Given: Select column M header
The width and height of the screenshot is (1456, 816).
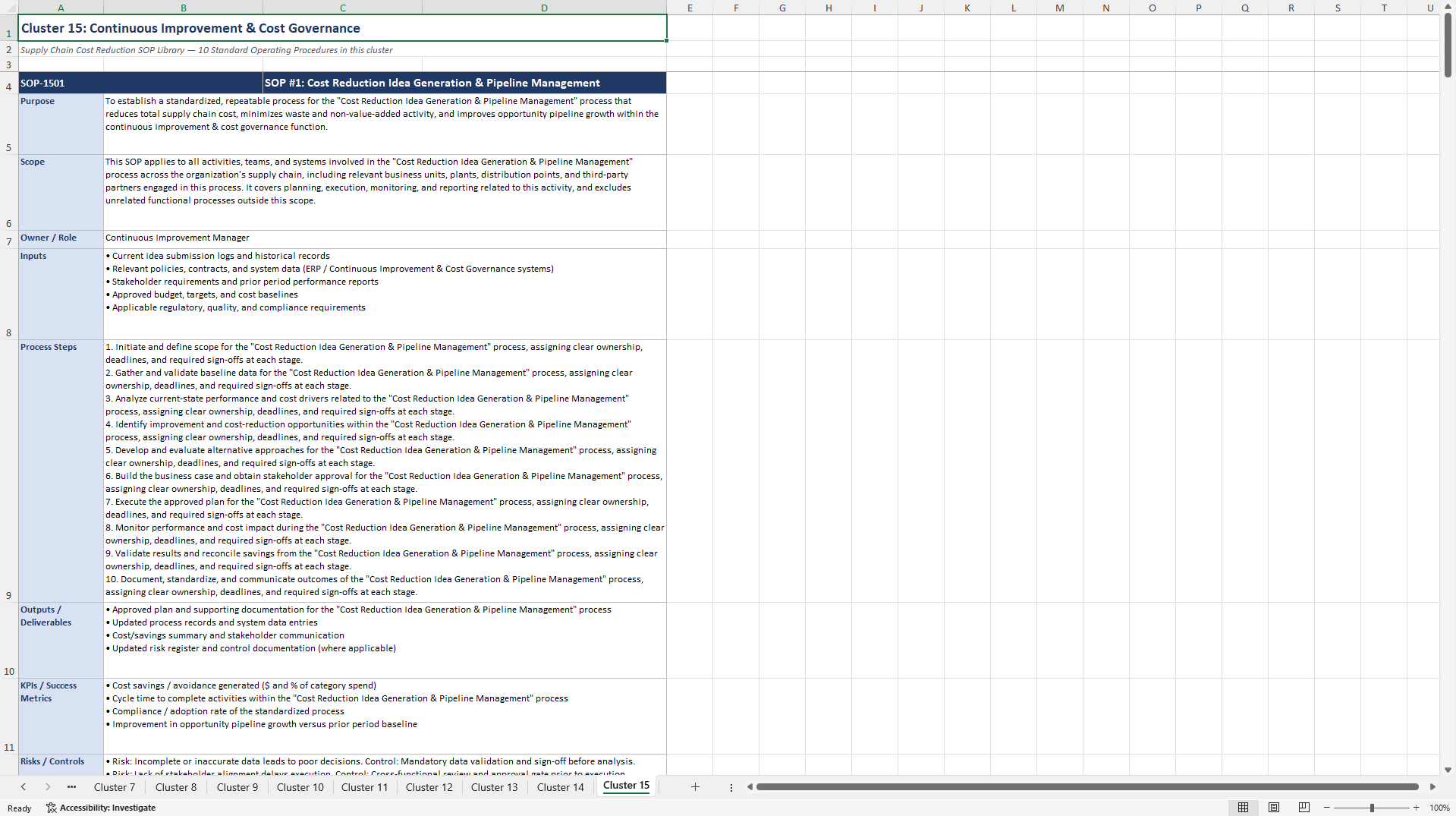Looking at the screenshot, I should (x=1060, y=8).
